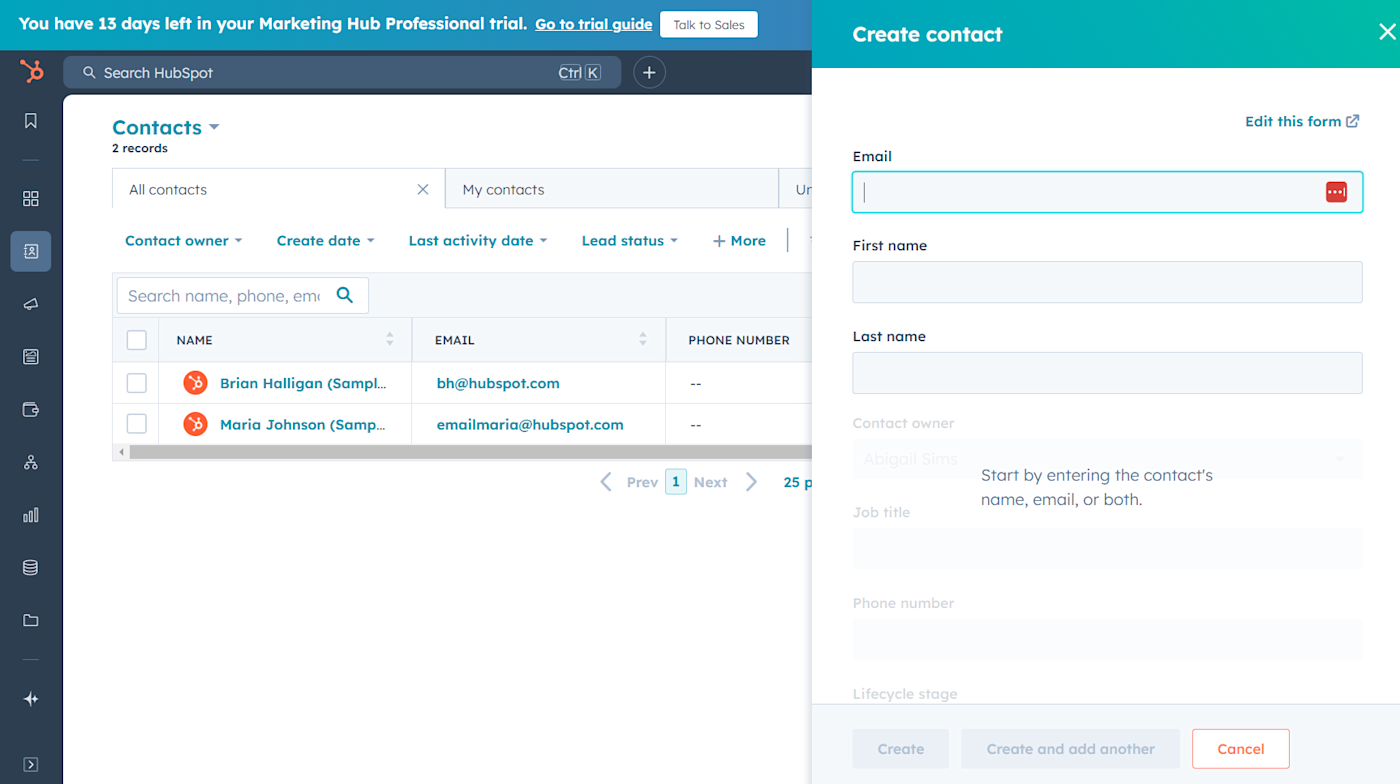Click the Talk to Sales button
Viewport: 1400px width, 784px height.
[709, 24]
